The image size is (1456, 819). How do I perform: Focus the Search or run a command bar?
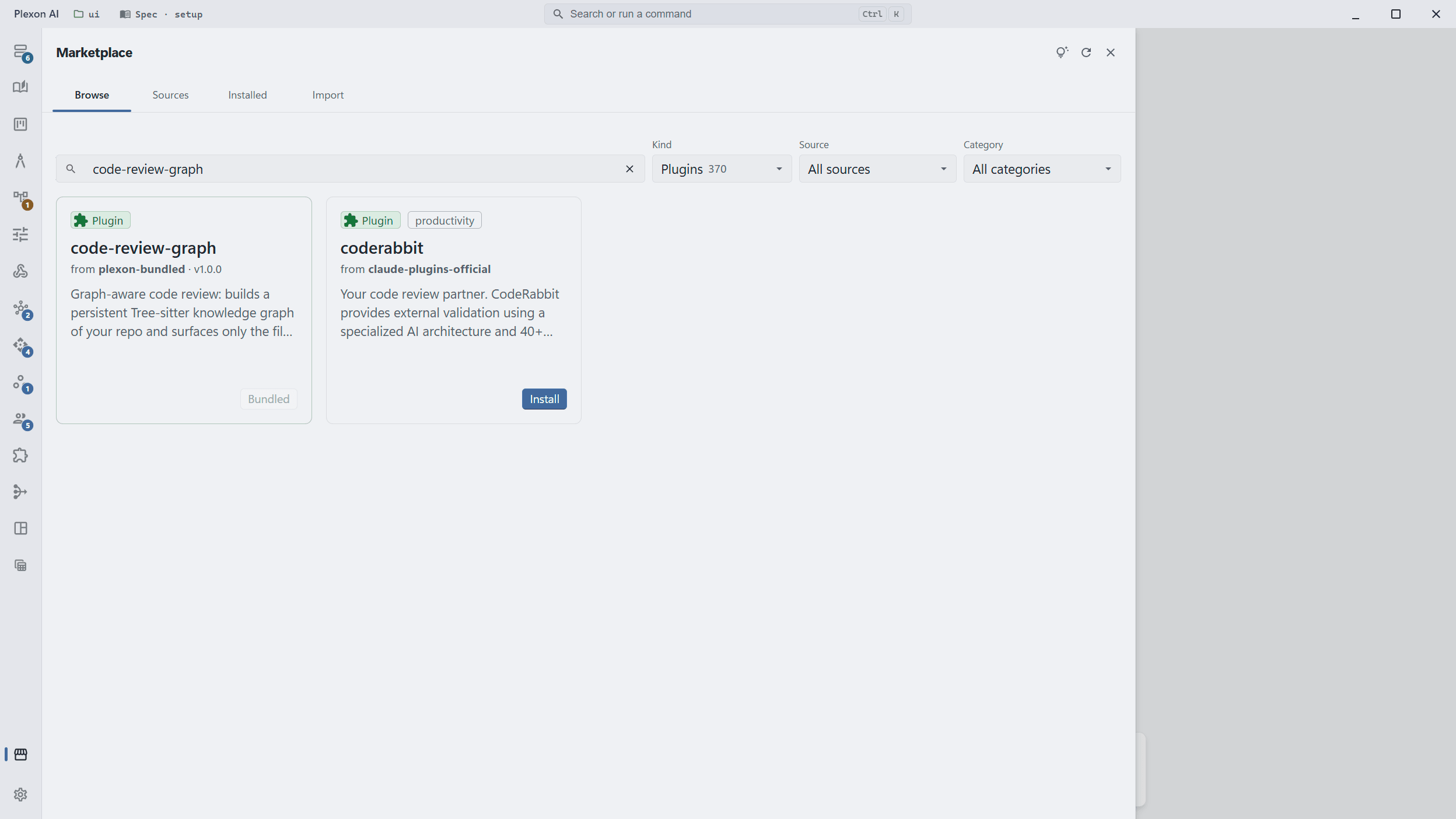point(727,14)
